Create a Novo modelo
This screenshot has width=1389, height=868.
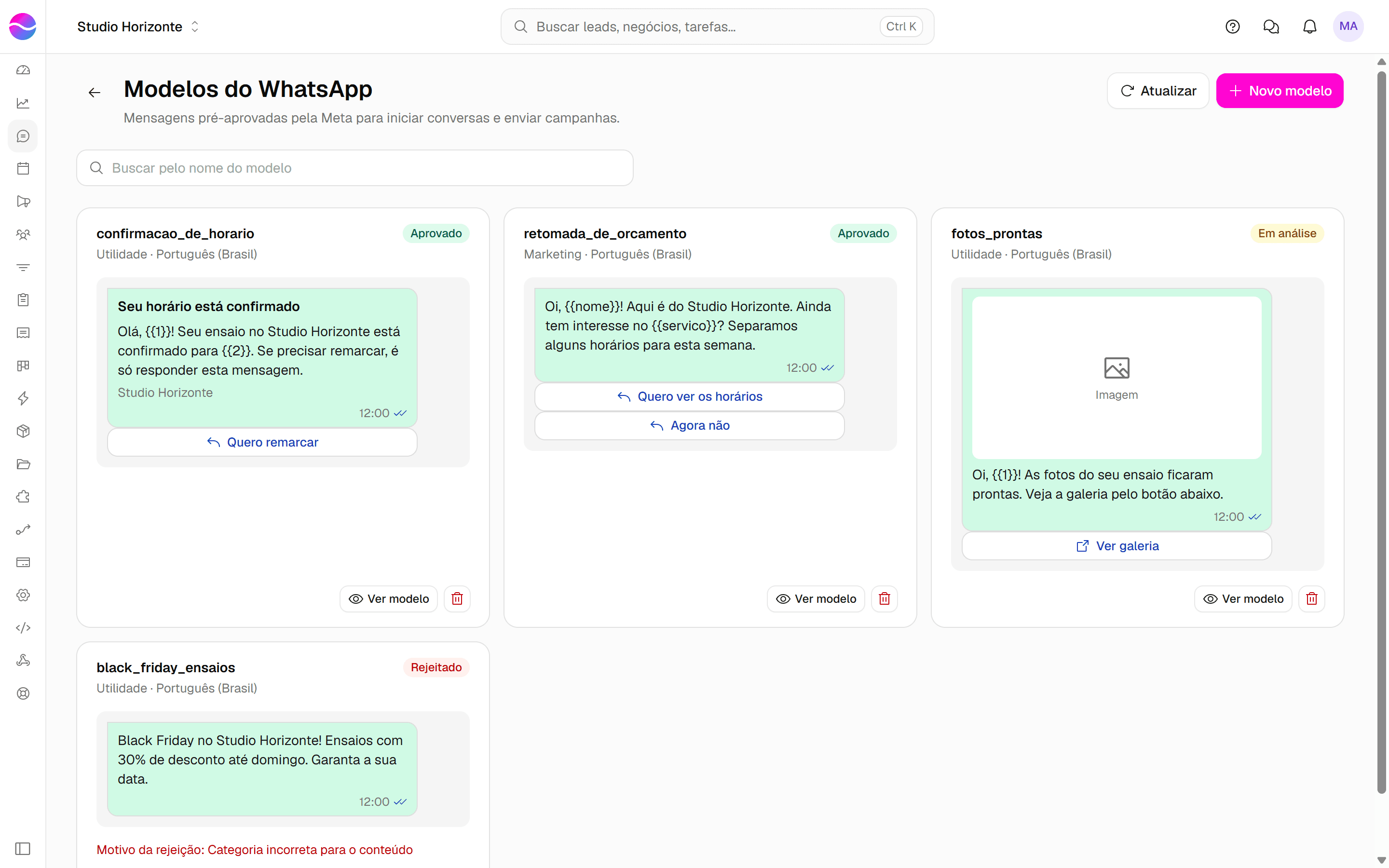pos(1280,91)
